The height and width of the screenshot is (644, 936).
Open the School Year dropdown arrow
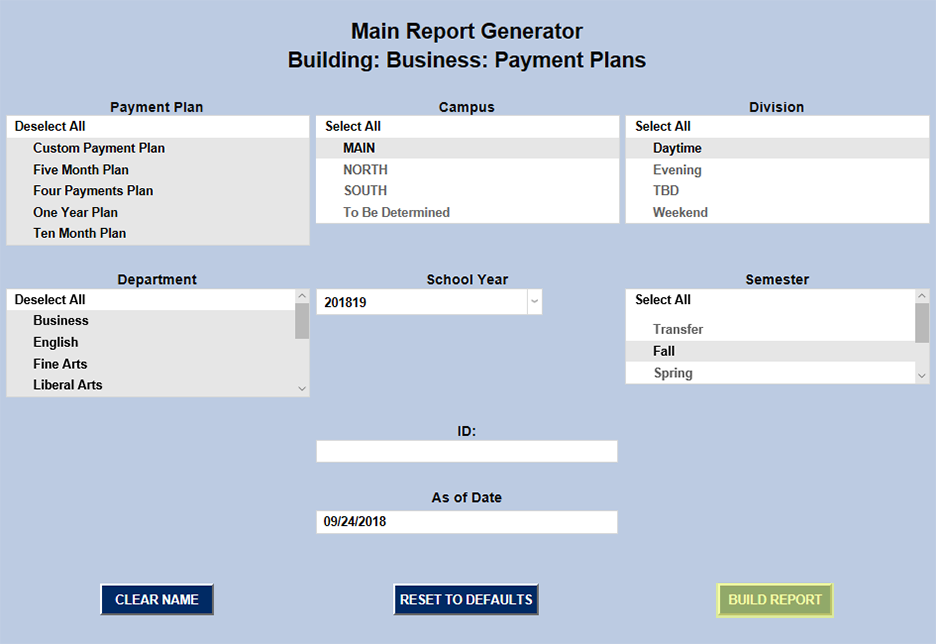pos(534,302)
